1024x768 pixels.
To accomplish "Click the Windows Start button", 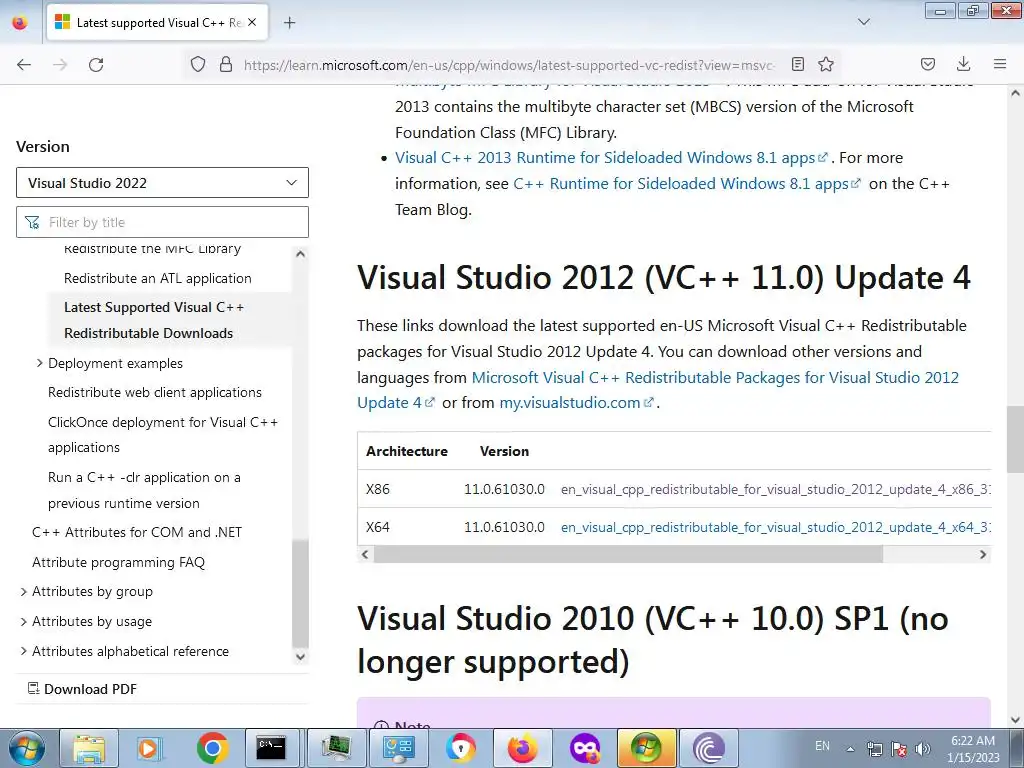I will coord(26,748).
